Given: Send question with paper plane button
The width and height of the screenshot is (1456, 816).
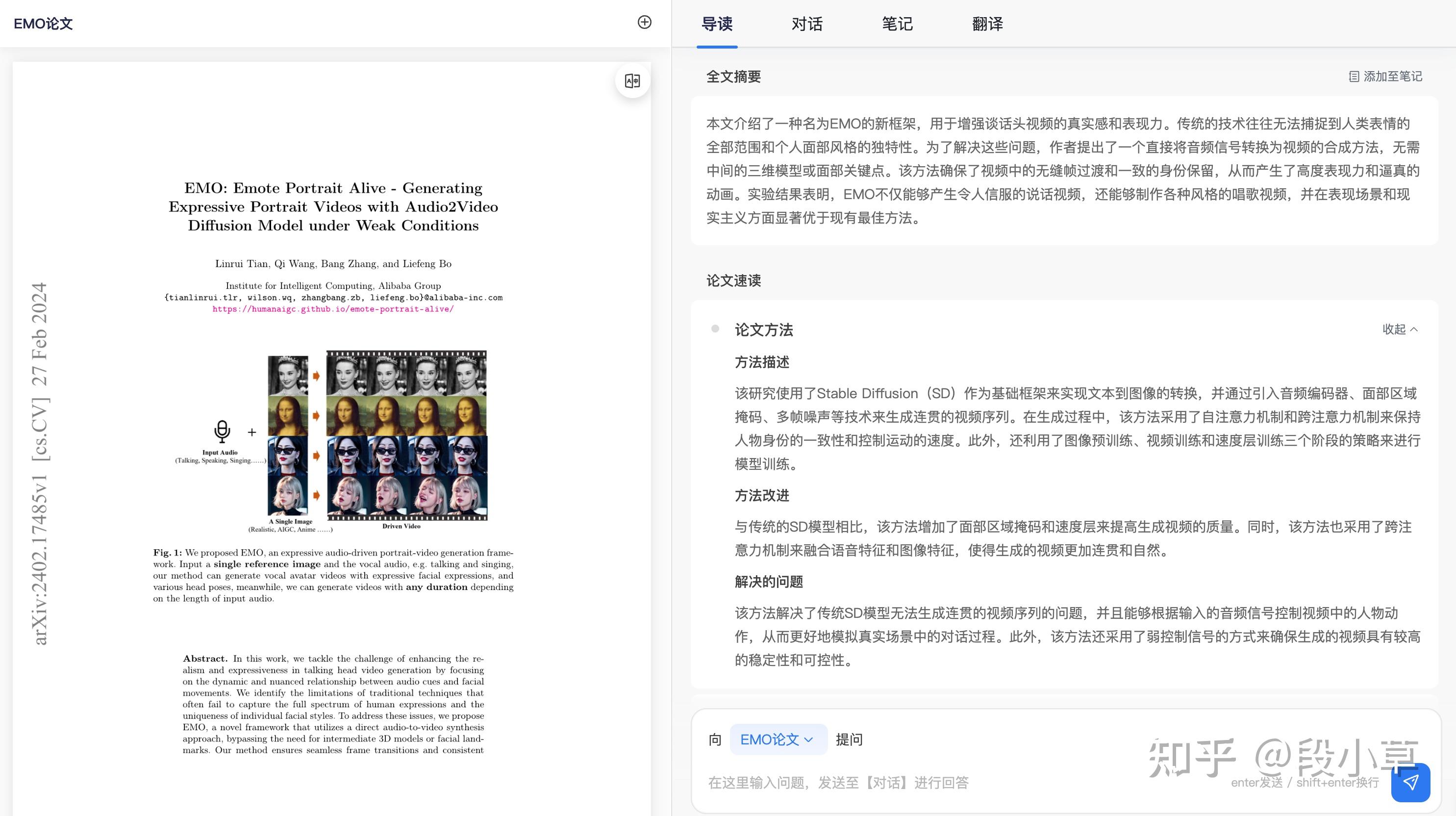Looking at the screenshot, I should (x=1410, y=782).
